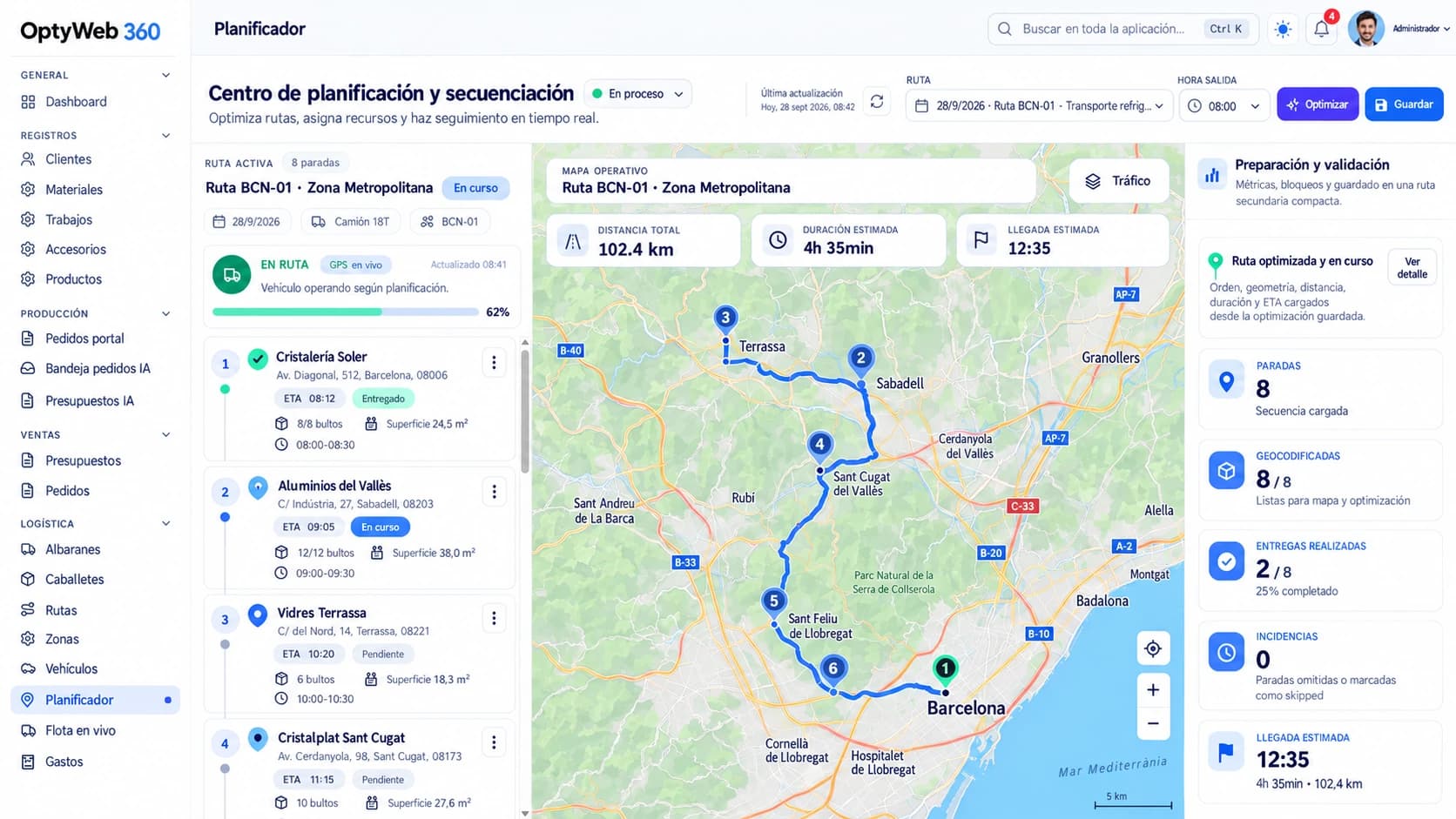The image size is (1456, 819).
Task: Open options menu for Cristalería Soler
Action: pos(494,362)
